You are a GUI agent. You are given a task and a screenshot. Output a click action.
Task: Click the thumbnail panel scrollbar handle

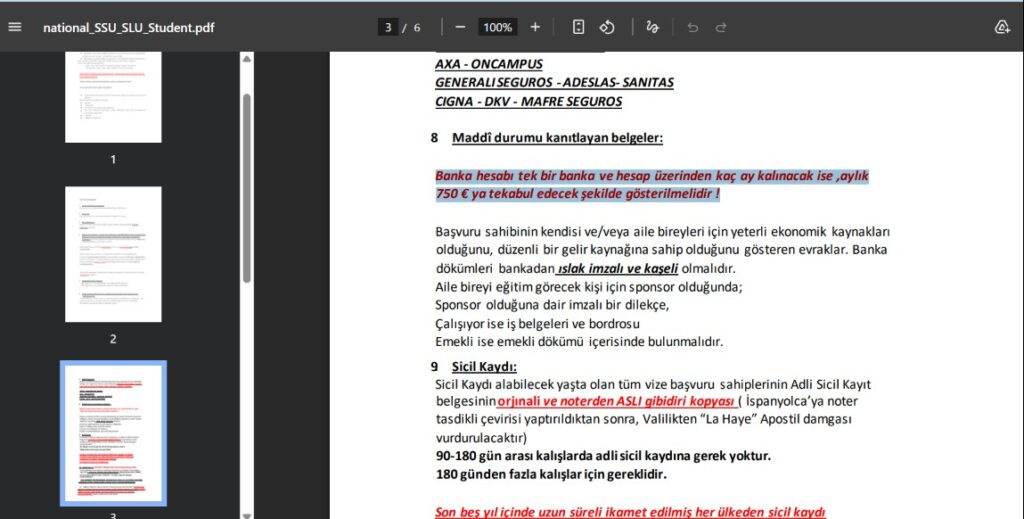247,188
